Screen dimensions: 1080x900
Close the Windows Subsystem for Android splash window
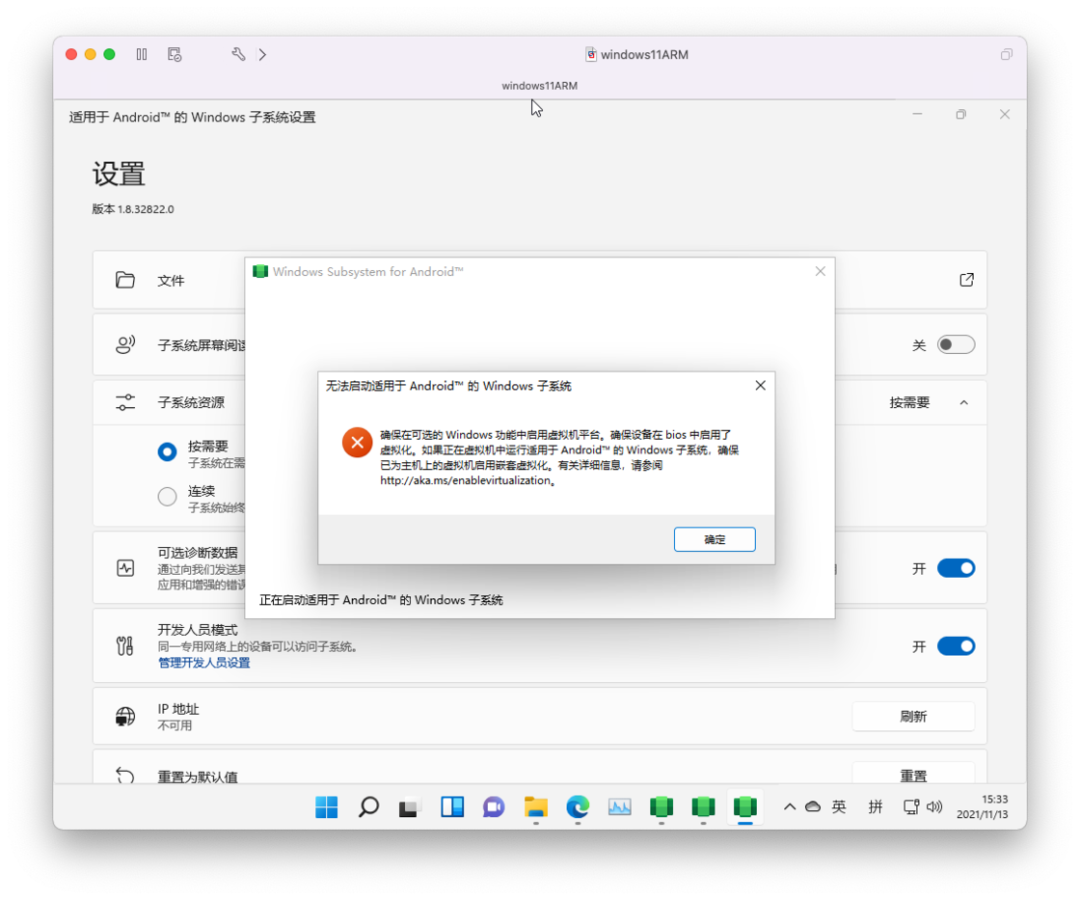point(820,271)
